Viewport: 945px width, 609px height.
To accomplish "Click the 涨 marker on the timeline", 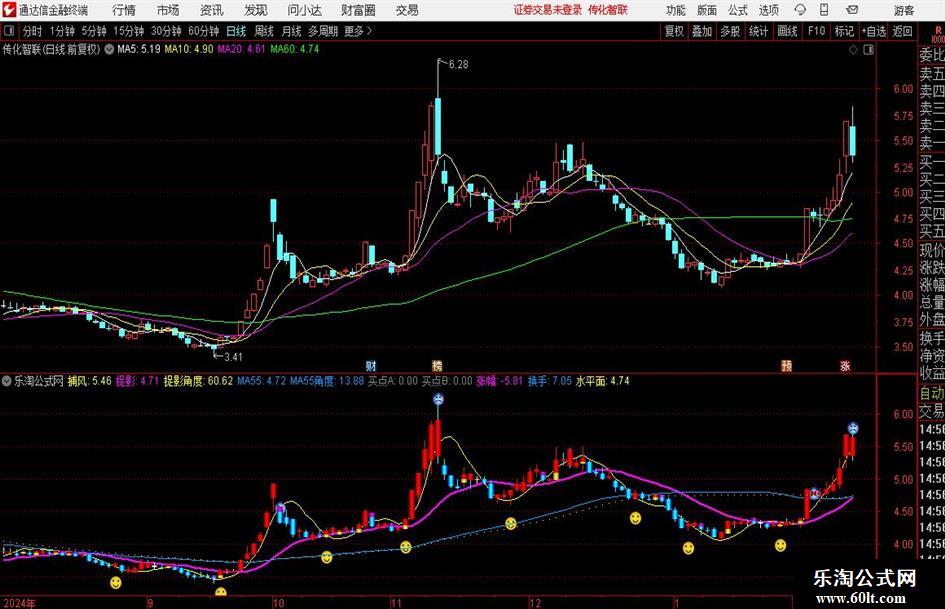I will point(846,366).
